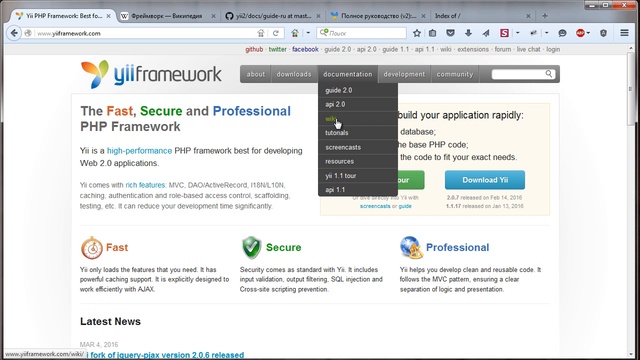Select guide 2.0 from the documentation dropdown
The width and height of the screenshot is (640, 360).
coord(358,90)
